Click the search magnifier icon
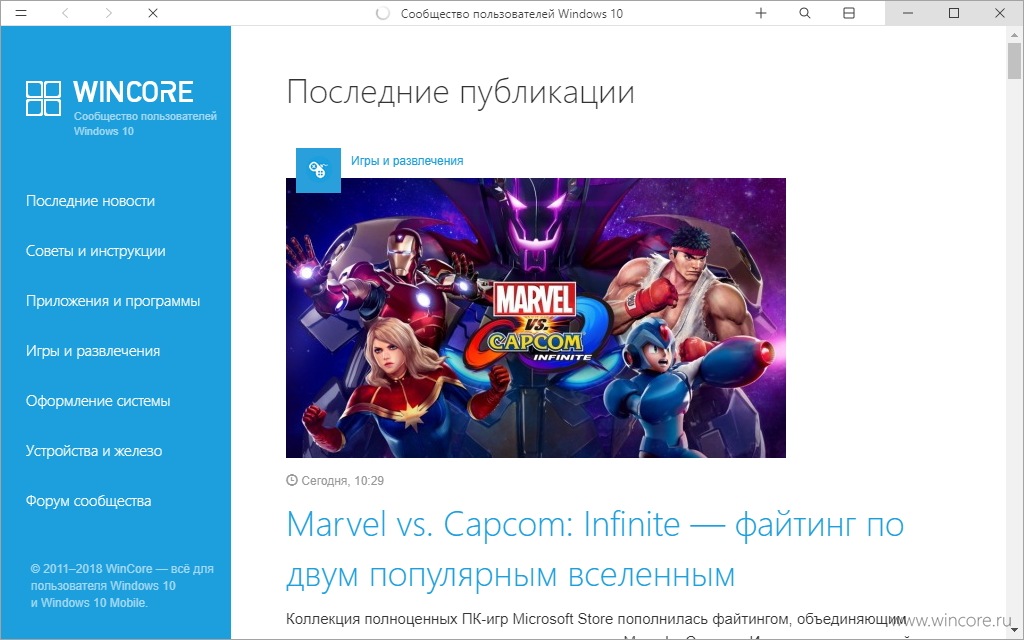 [x=805, y=13]
